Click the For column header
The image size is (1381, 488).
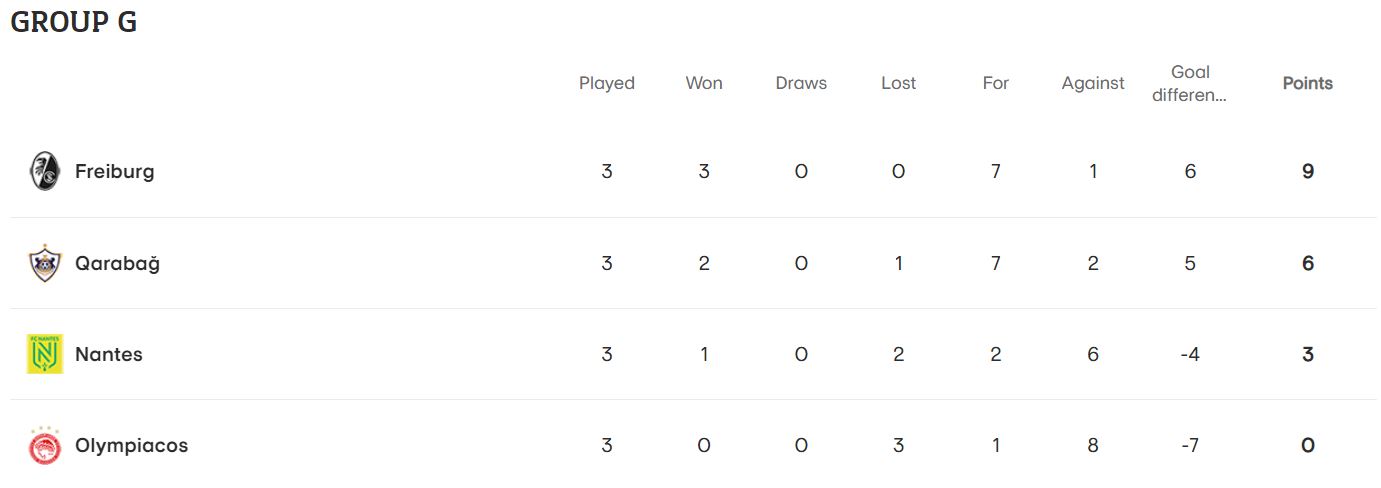(995, 83)
